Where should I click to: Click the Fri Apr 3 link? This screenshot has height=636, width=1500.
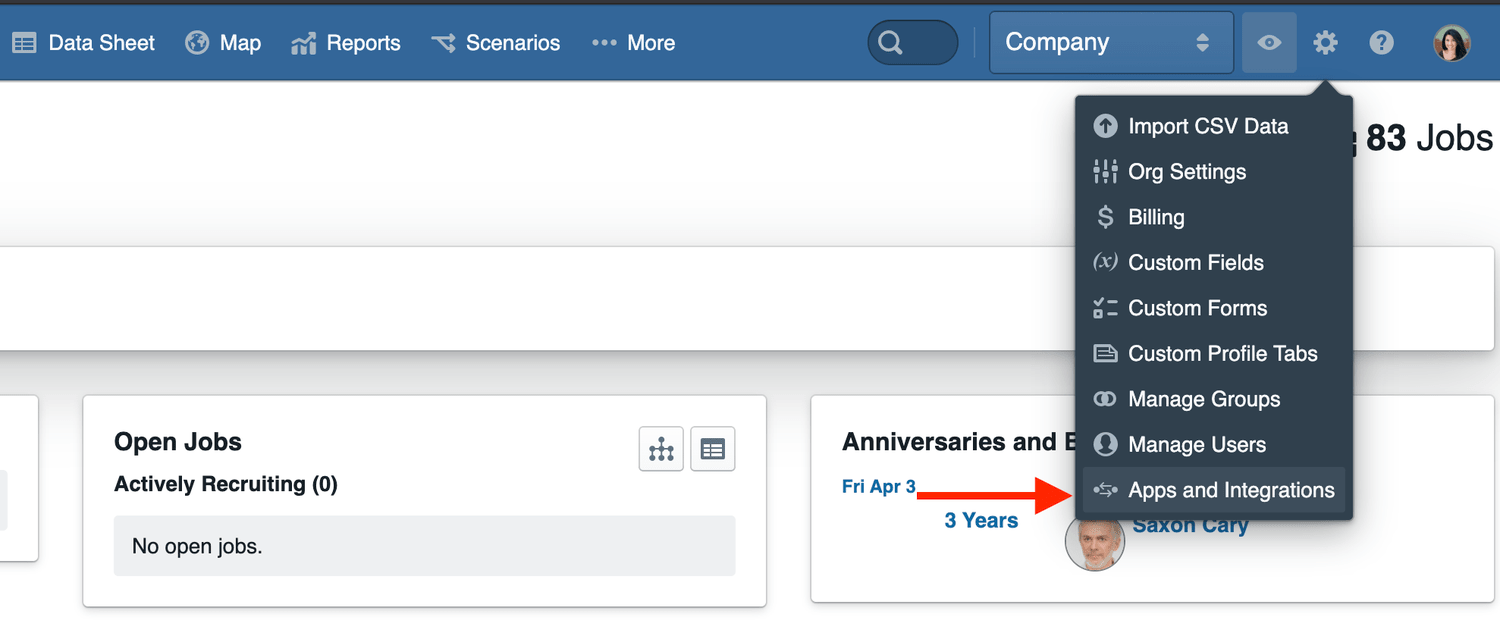(878, 486)
